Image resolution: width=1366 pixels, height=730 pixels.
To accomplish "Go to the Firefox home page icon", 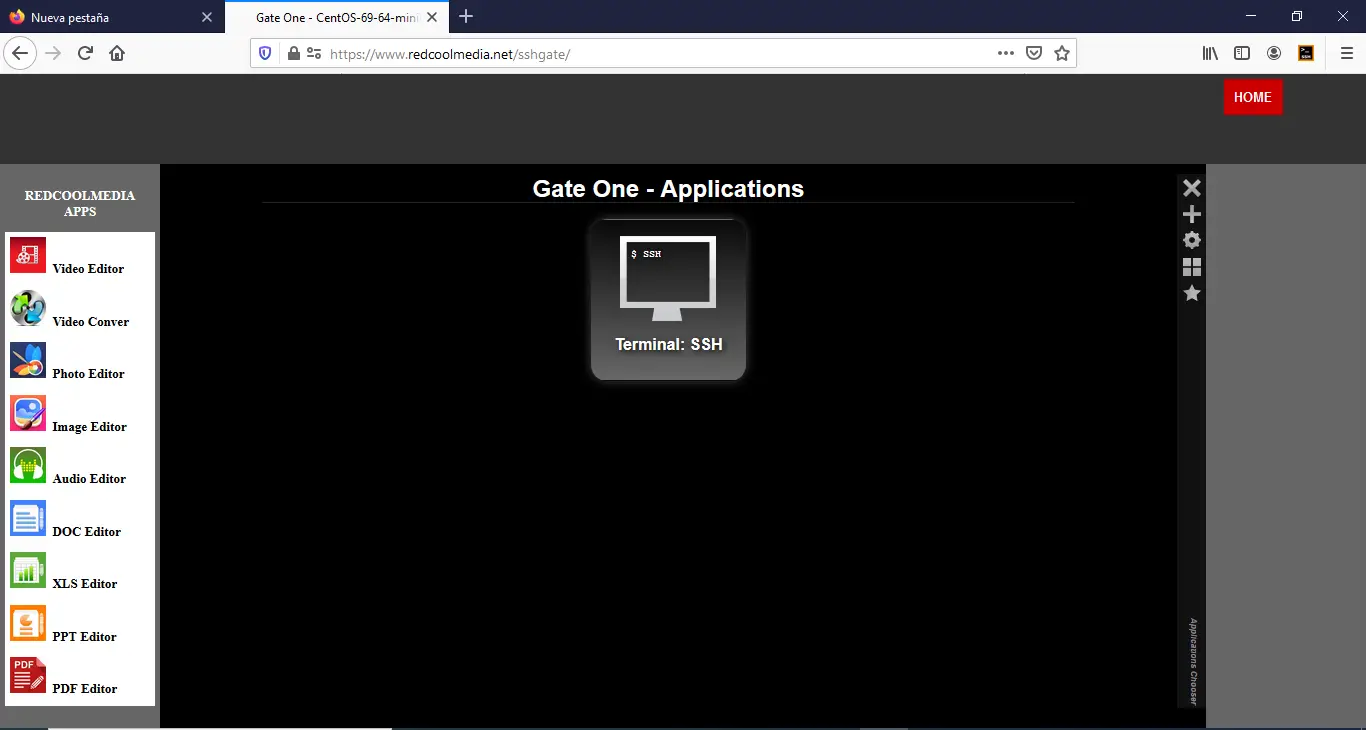I will point(117,53).
